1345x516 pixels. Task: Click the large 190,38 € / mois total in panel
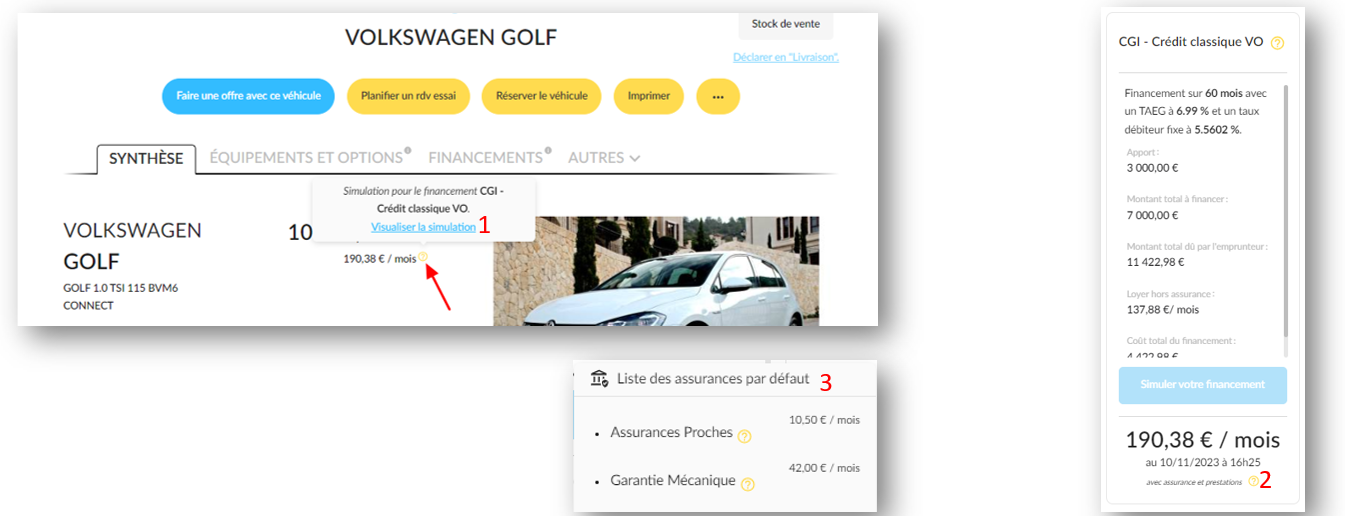[1203, 440]
